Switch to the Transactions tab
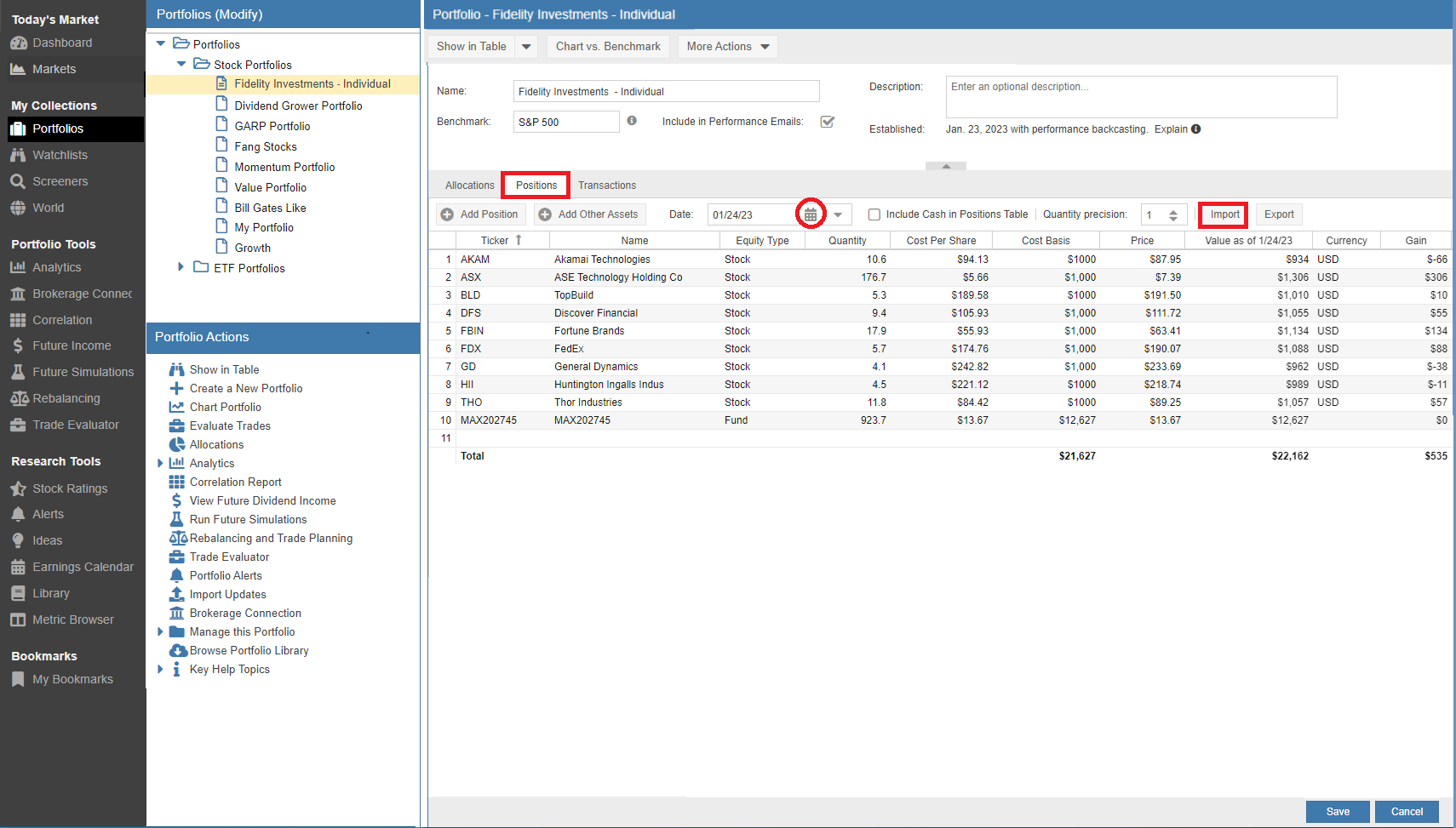1456x828 pixels. [607, 186]
